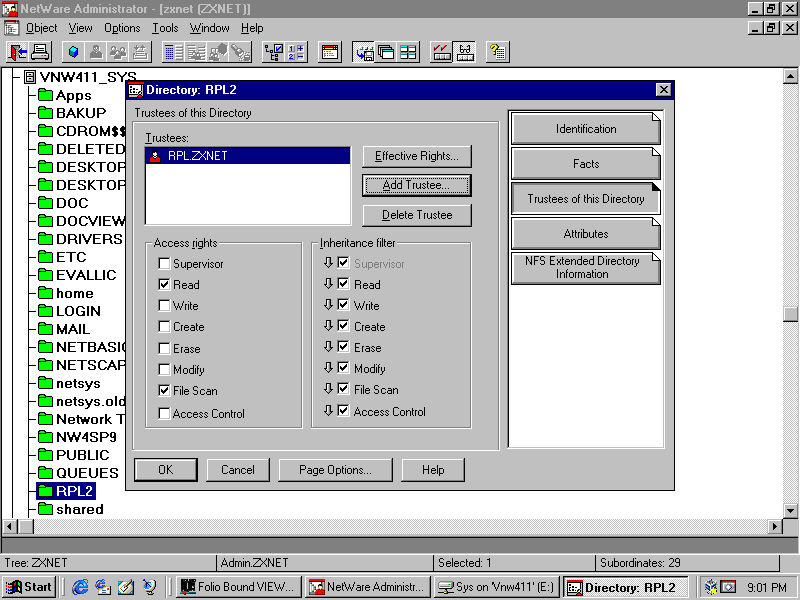800x600 pixels.
Task: Check Access Control in Access rights
Action: tap(164, 413)
